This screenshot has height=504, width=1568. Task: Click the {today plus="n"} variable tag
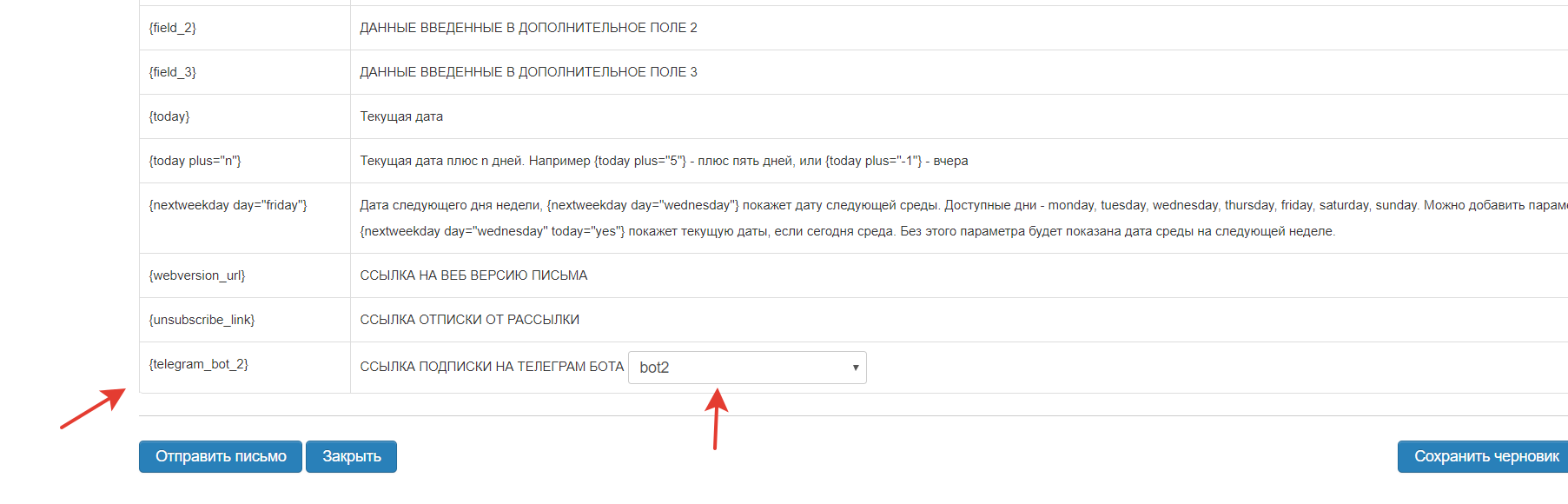(195, 161)
